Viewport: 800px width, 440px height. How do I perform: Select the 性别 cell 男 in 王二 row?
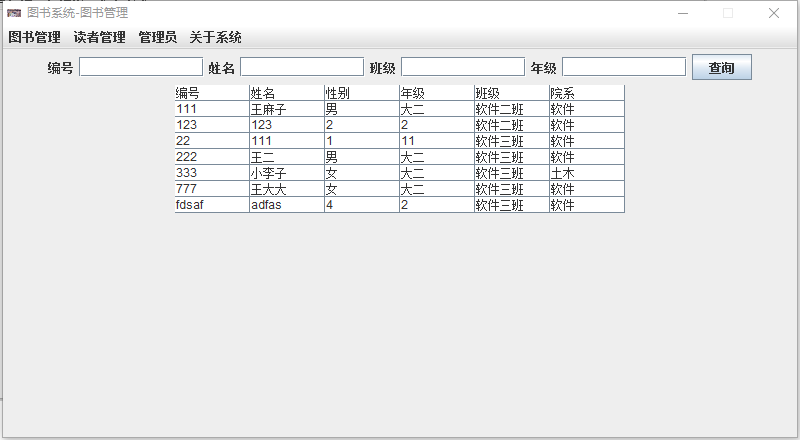point(362,157)
